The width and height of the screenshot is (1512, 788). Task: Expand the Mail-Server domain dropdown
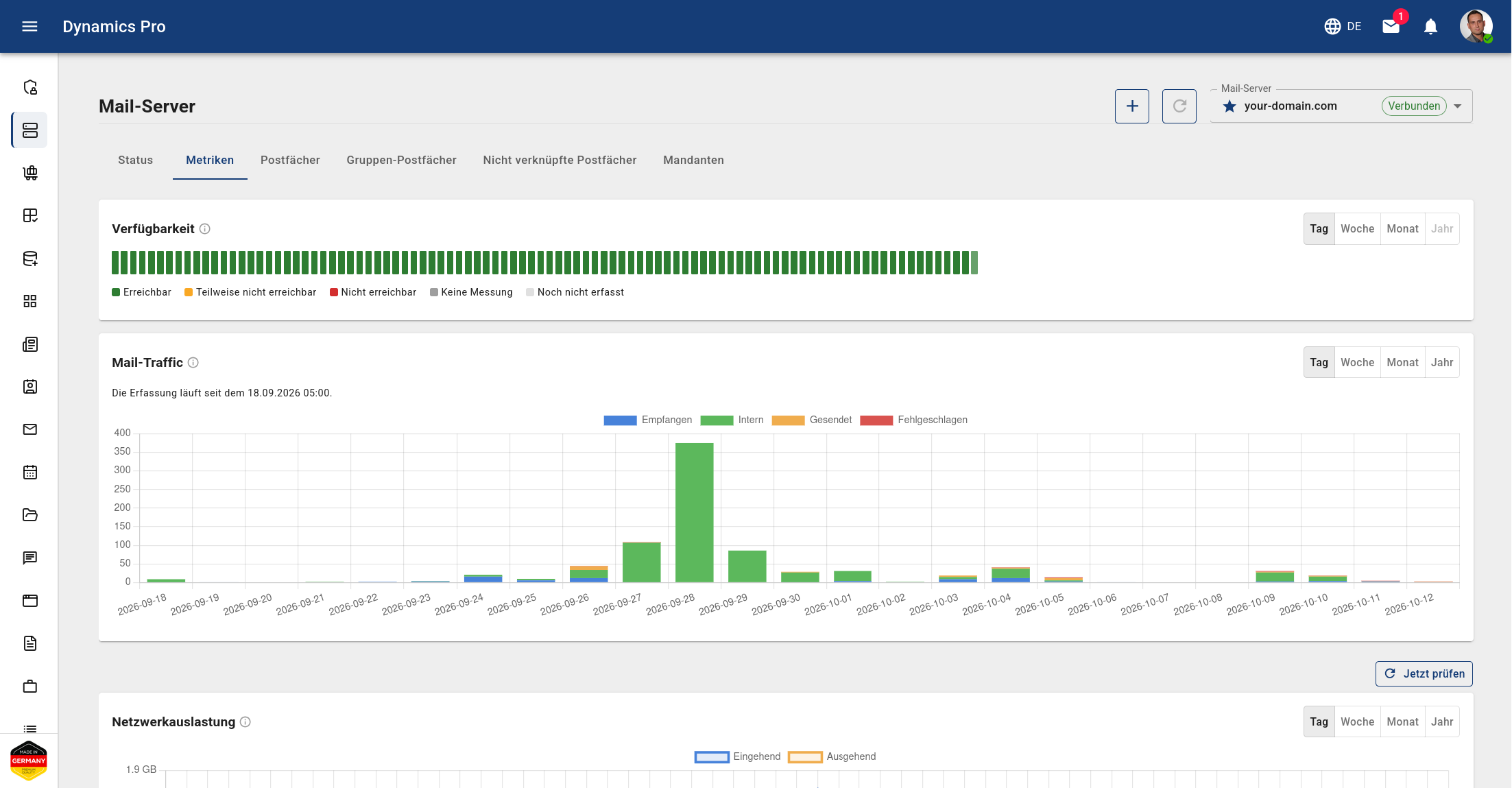[x=1341, y=106]
